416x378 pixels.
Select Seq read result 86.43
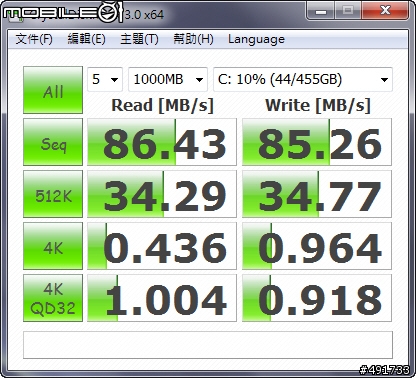pyautogui.click(x=162, y=142)
